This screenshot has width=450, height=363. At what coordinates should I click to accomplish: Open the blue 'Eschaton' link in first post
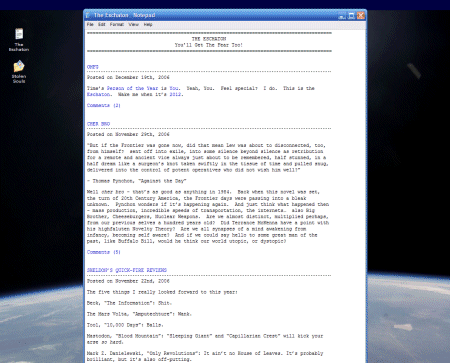[x=98, y=94]
